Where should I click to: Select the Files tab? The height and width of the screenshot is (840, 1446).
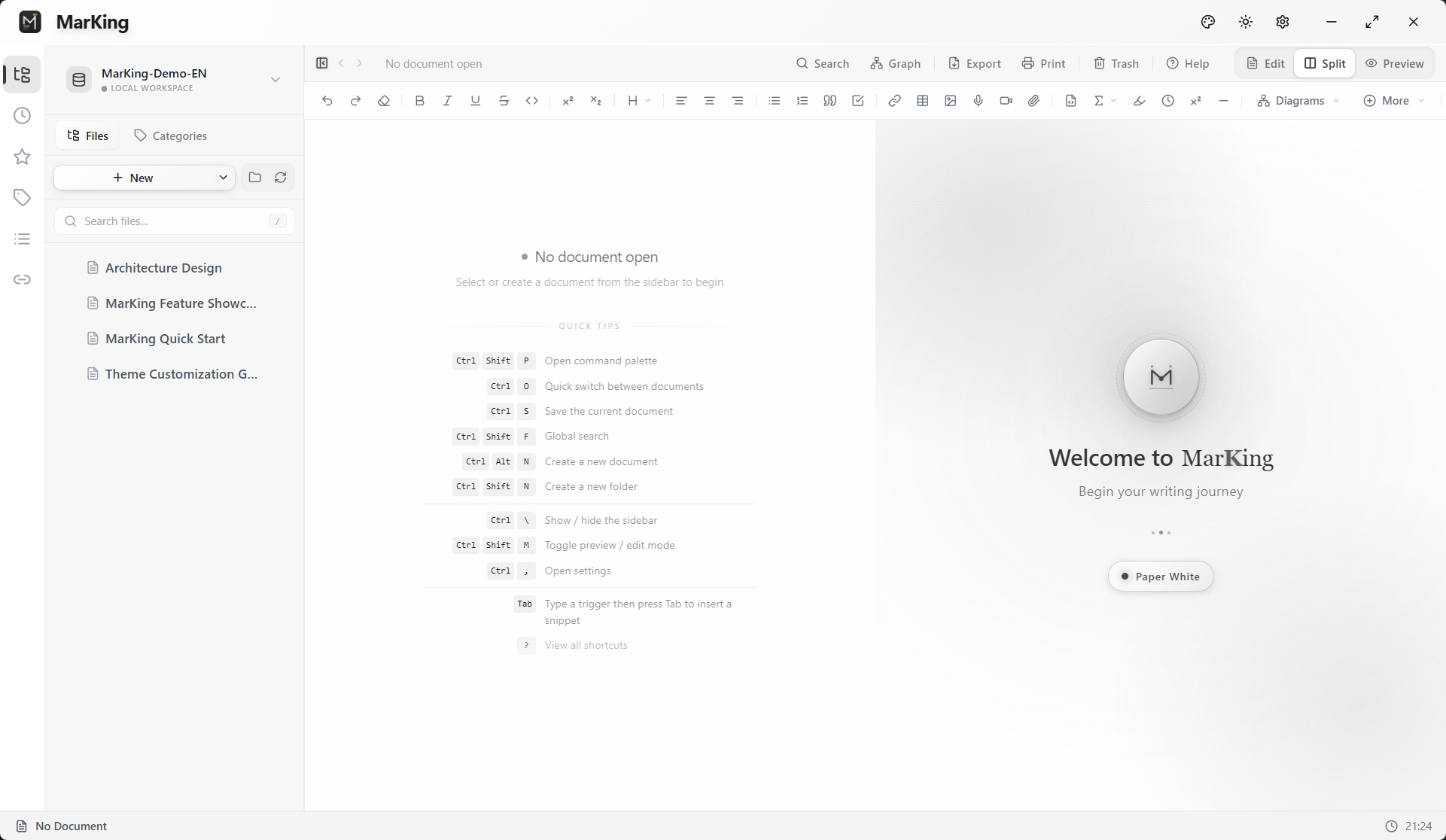87,135
